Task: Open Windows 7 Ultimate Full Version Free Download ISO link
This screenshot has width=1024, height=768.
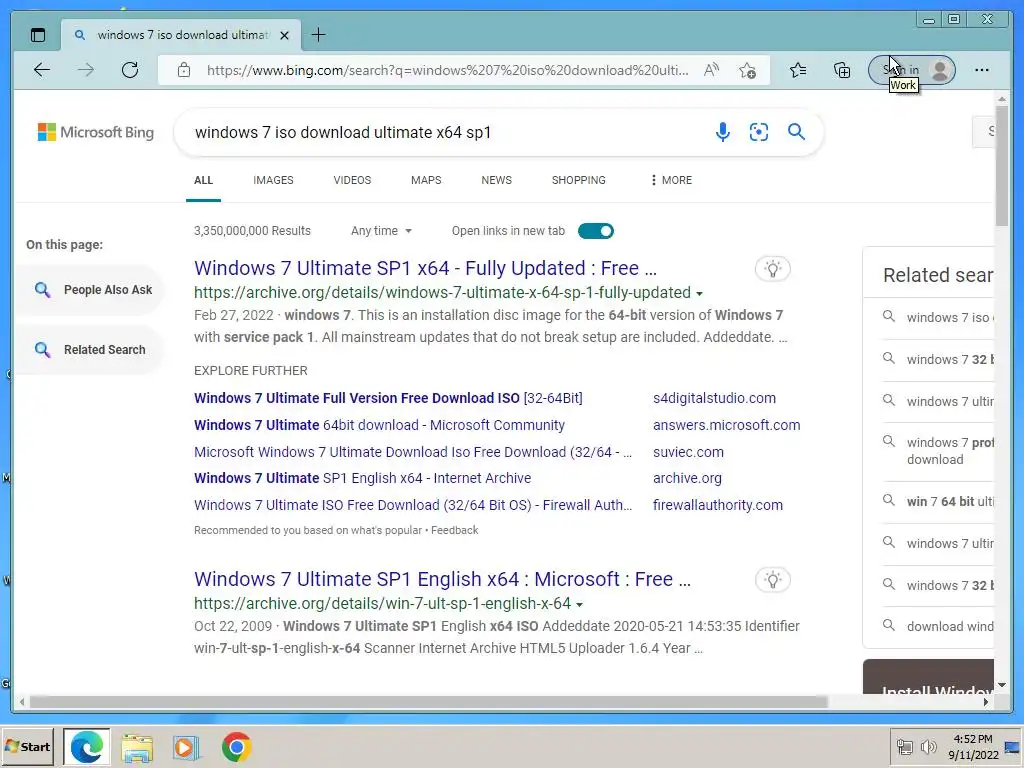Action: pyautogui.click(x=388, y=398)
